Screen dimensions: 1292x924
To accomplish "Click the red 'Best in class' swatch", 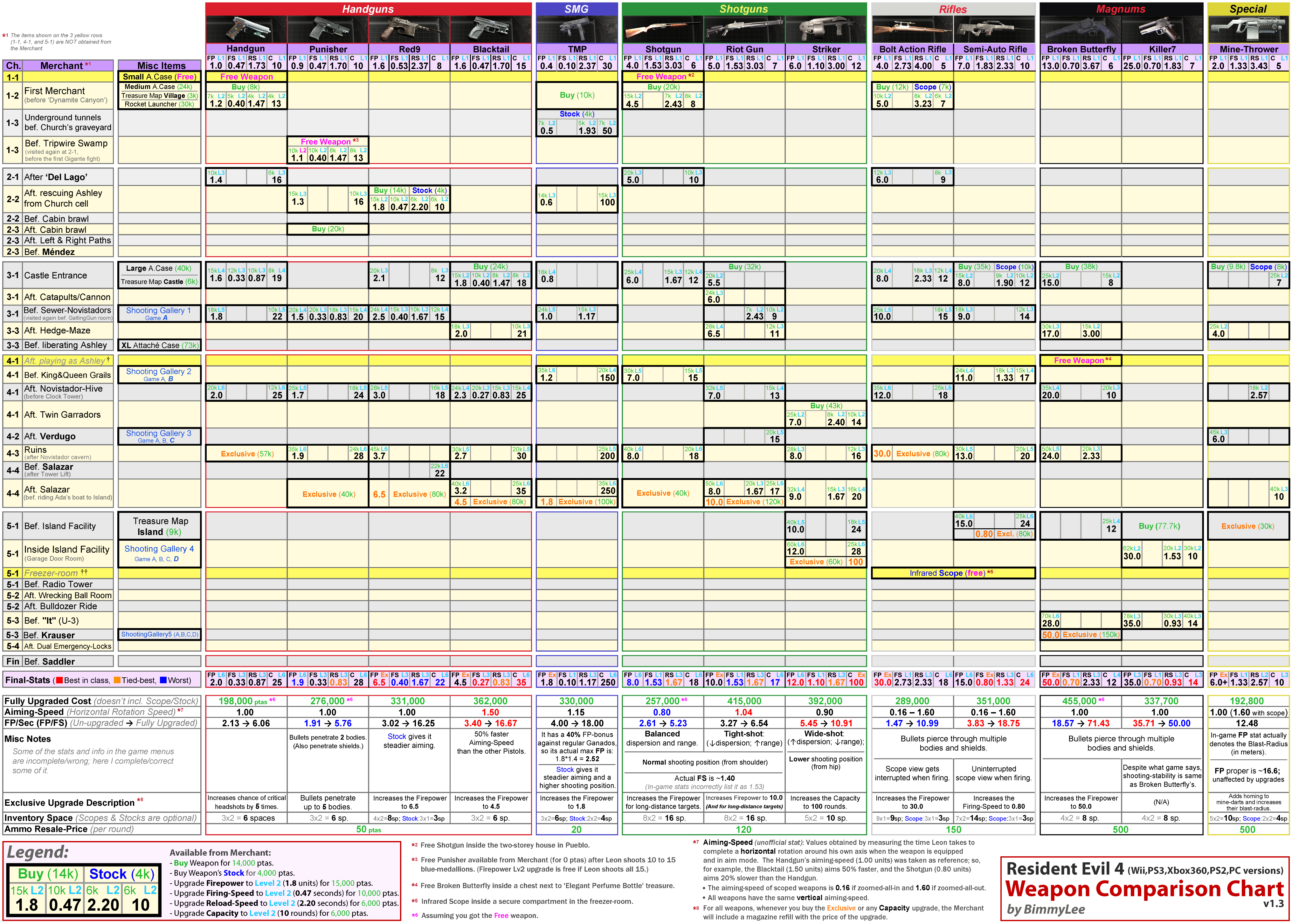I will (59, 680).
